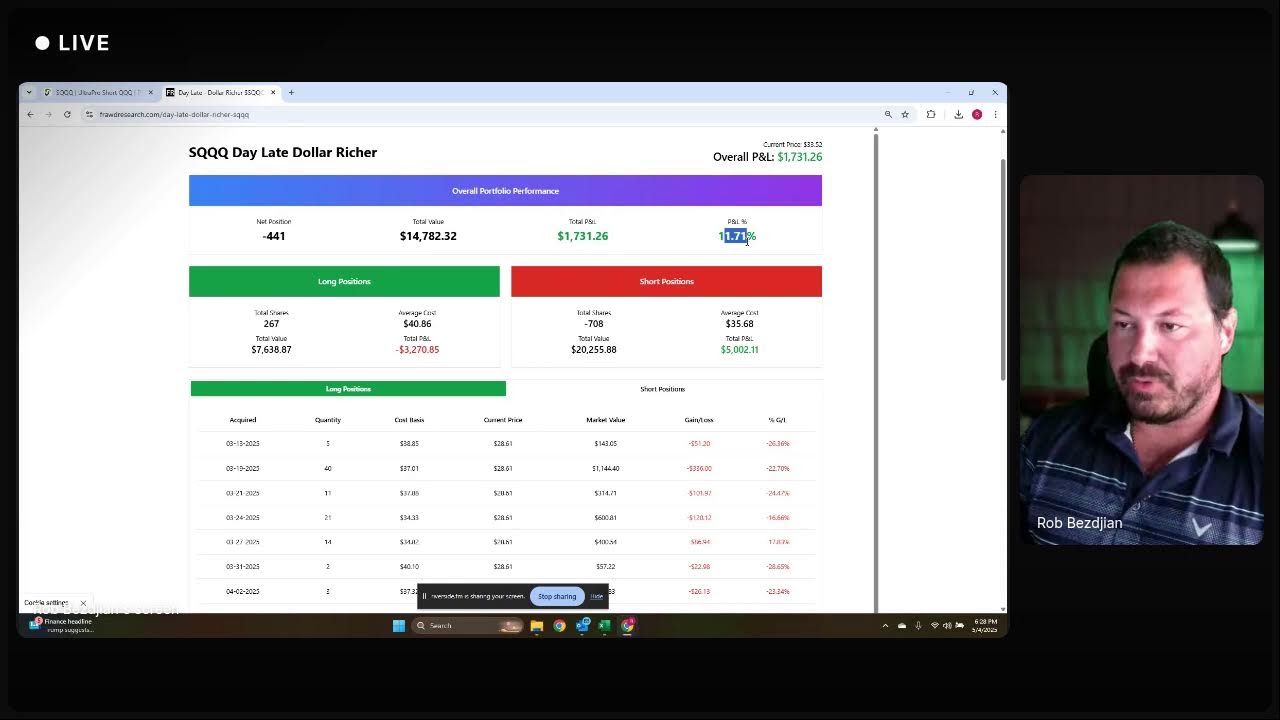Screen dimensions: 1280x720
Task: Click the -$3,270.85 long Total P&L
Action: pos(417,350)
